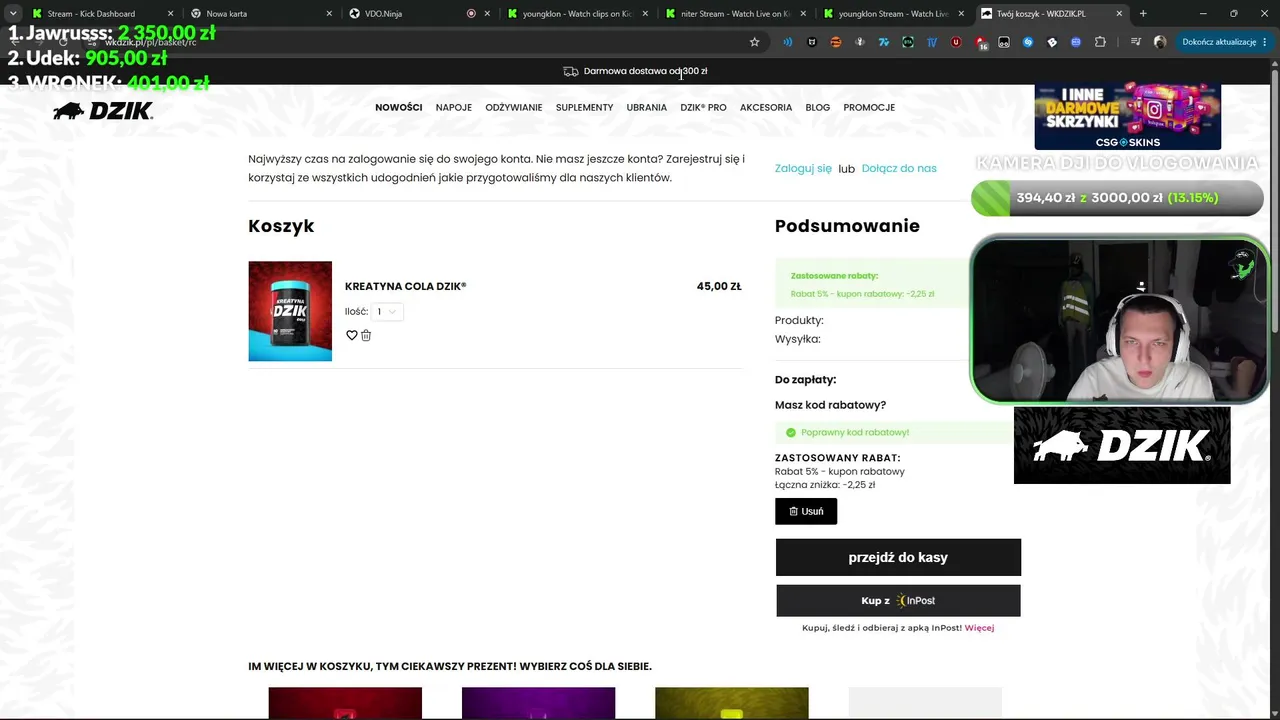Click the red uBlock shield extension icon

click(x=956, y=42)
